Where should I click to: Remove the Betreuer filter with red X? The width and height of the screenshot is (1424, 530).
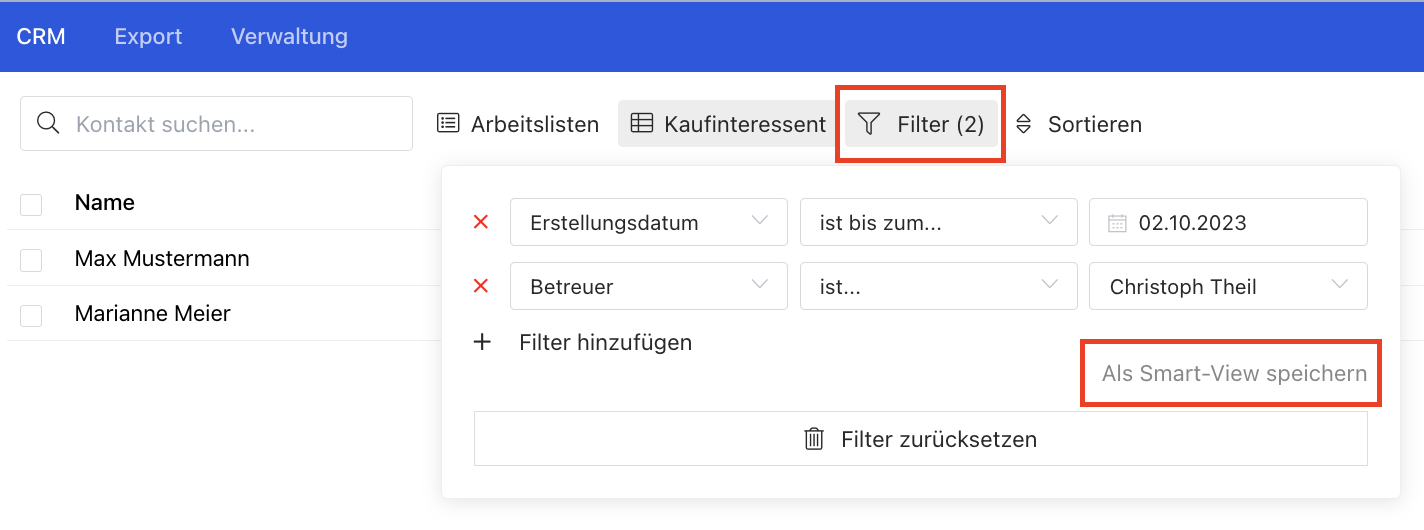pyautogui.click(x=480, y=286)
